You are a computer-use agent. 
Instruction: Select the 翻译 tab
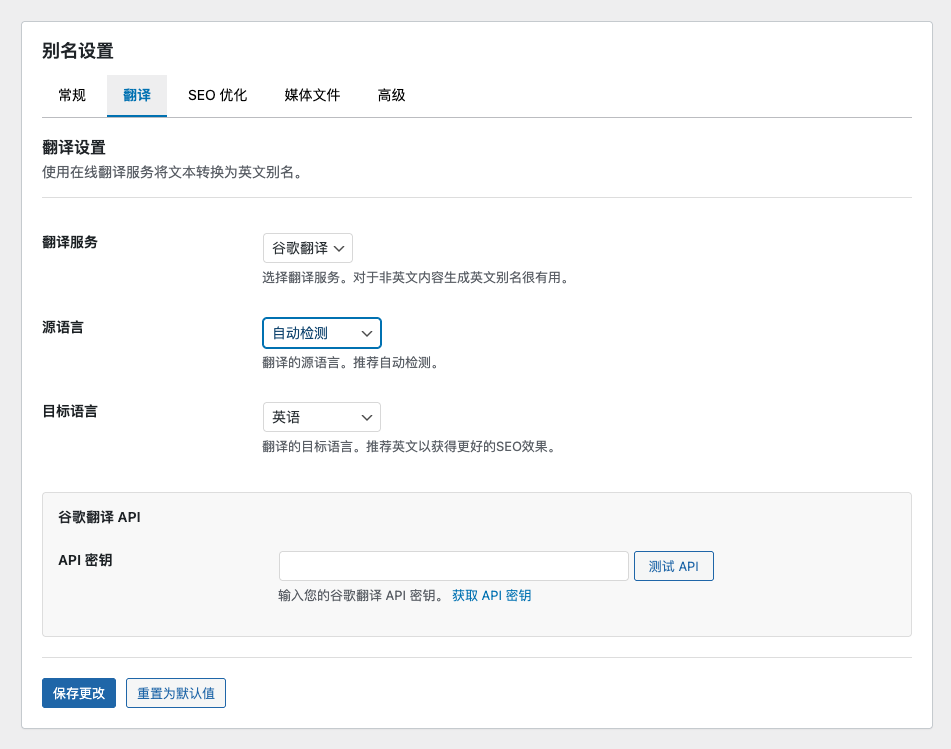tap(137, 96)
